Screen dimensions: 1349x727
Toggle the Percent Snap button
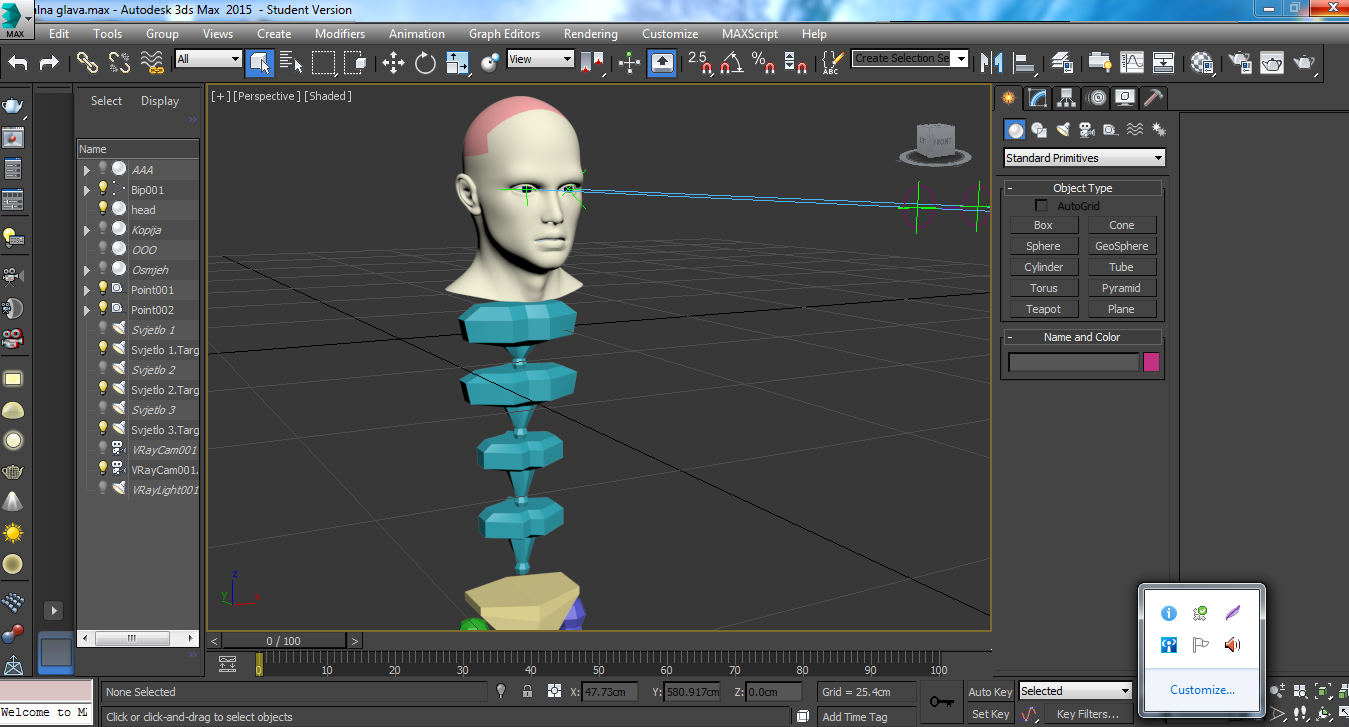764,63
